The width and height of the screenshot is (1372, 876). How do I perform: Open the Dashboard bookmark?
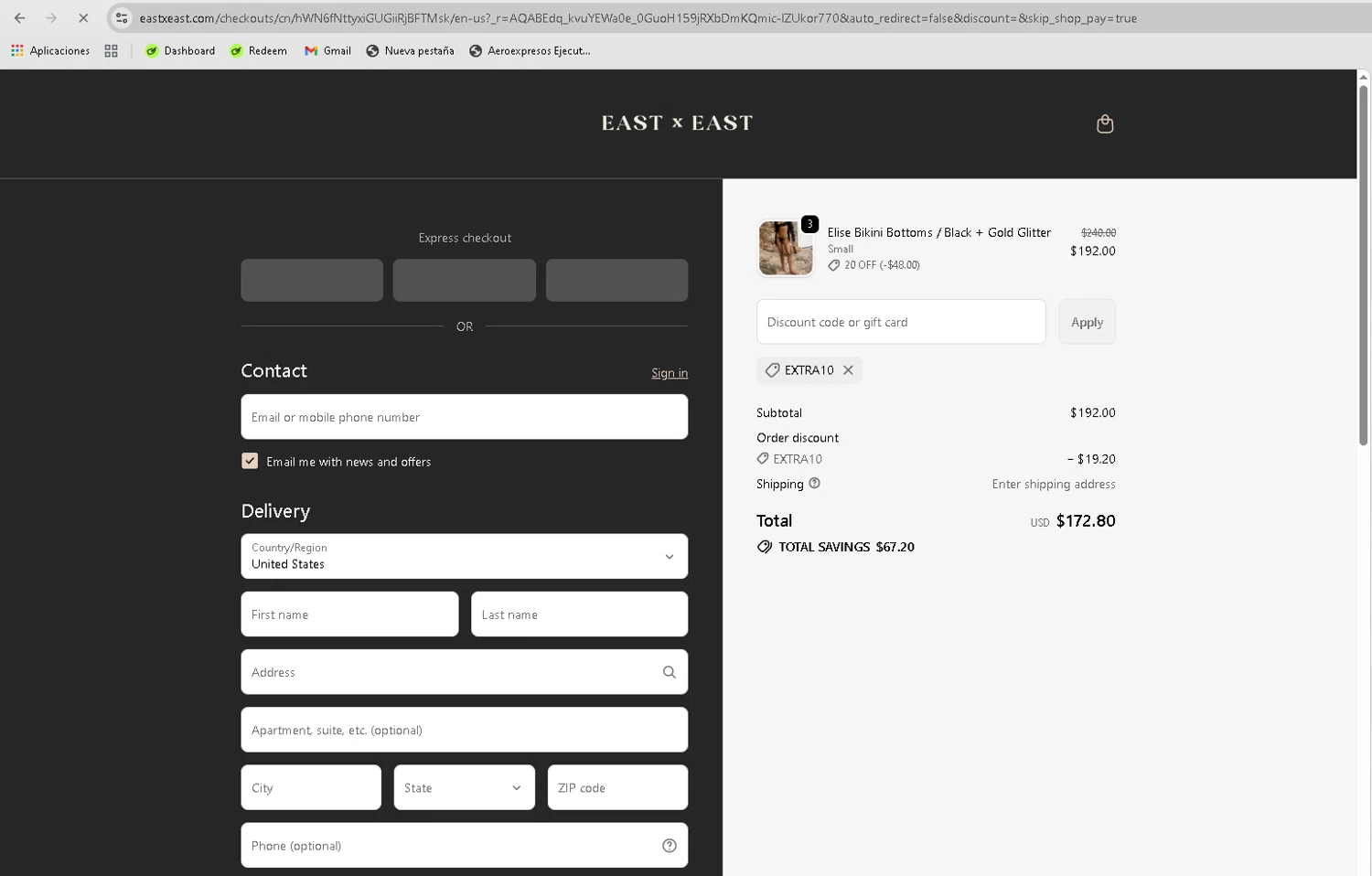point(180,50)
